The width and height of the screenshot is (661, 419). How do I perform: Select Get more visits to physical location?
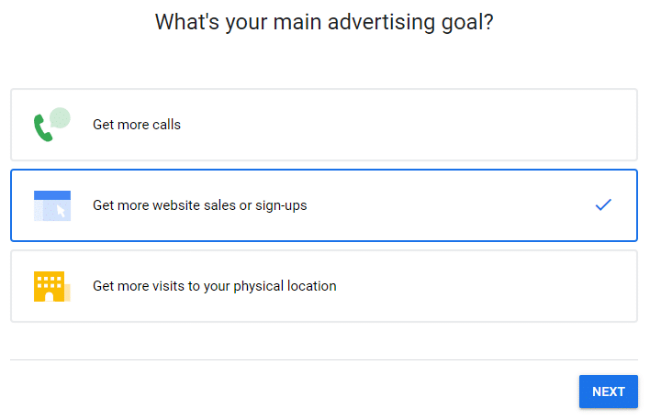click(324, 286)
